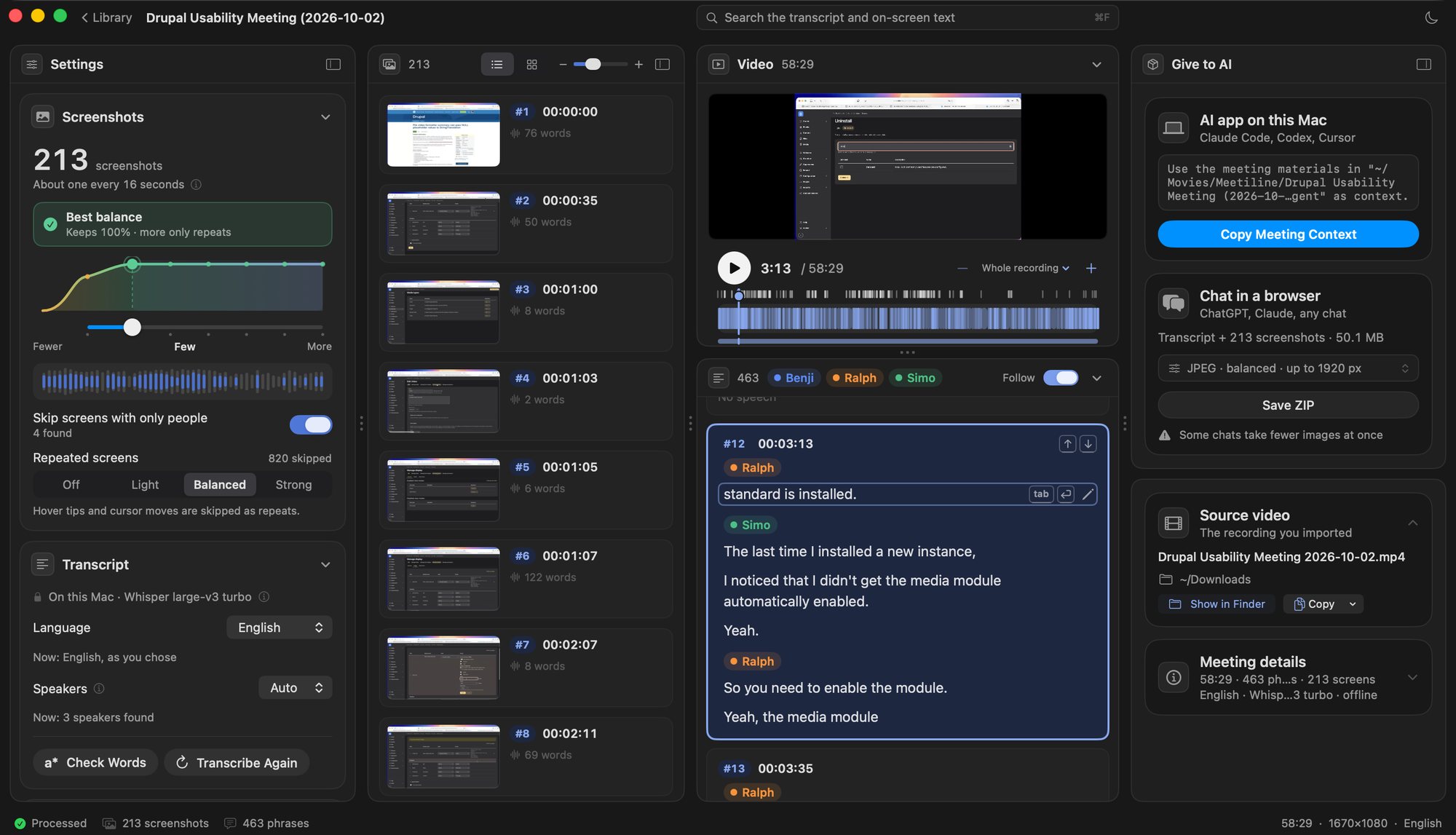Open the JPEG balanced format dropdown

(1288, 368)
